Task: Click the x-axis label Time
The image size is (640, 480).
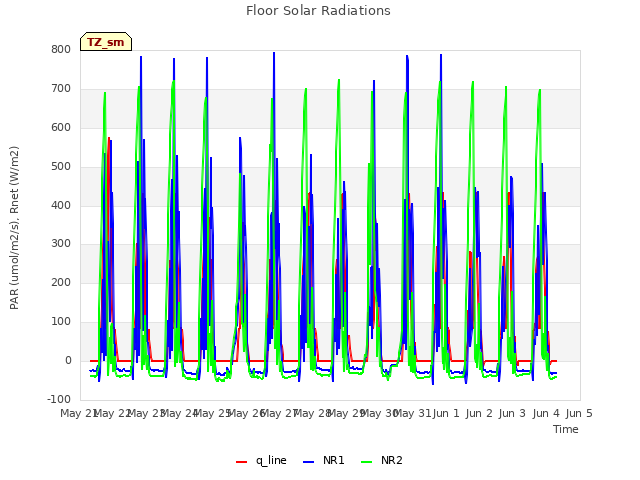Action: 566,429
